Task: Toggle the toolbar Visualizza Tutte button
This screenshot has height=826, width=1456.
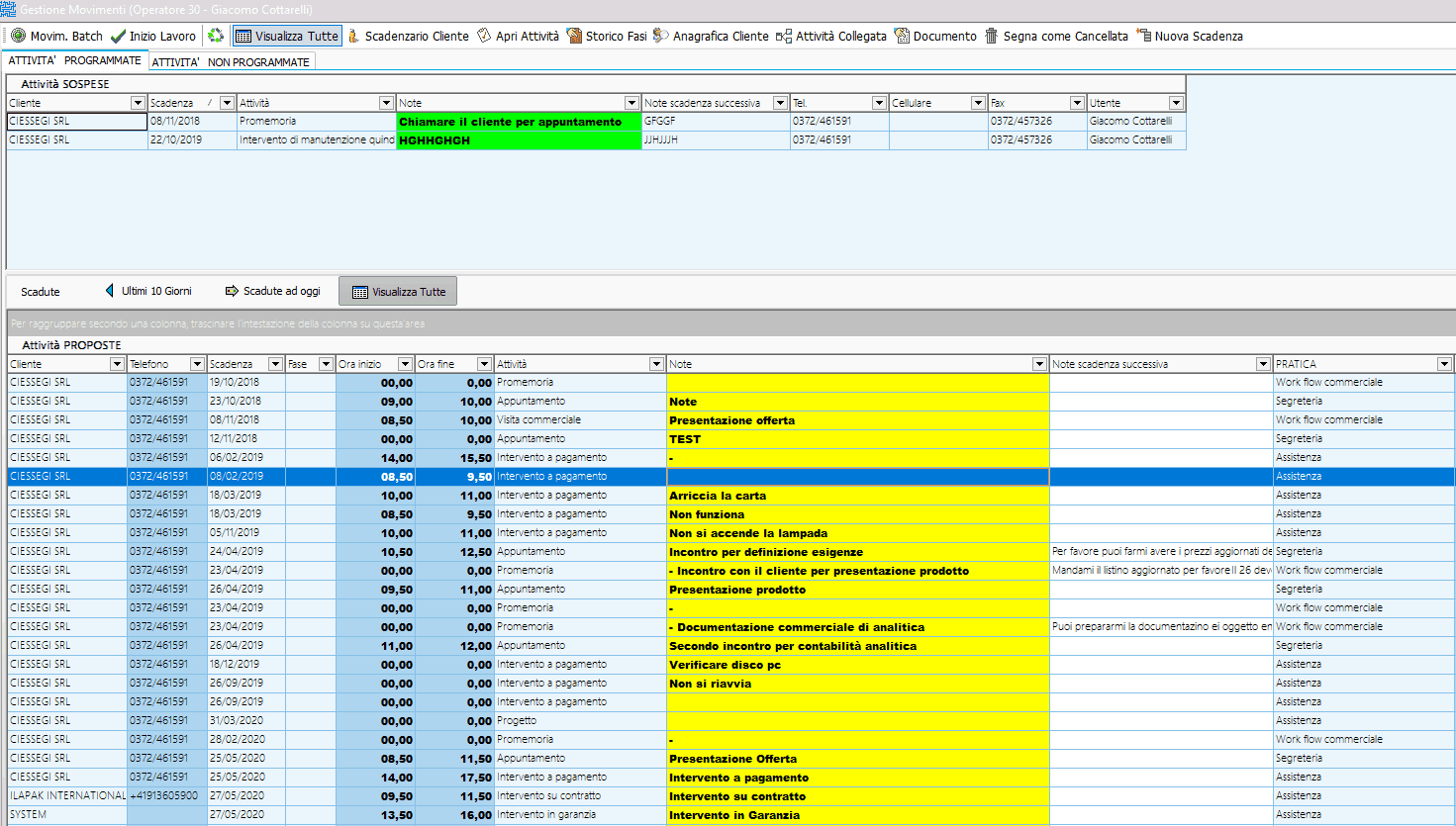Action: 287,36
